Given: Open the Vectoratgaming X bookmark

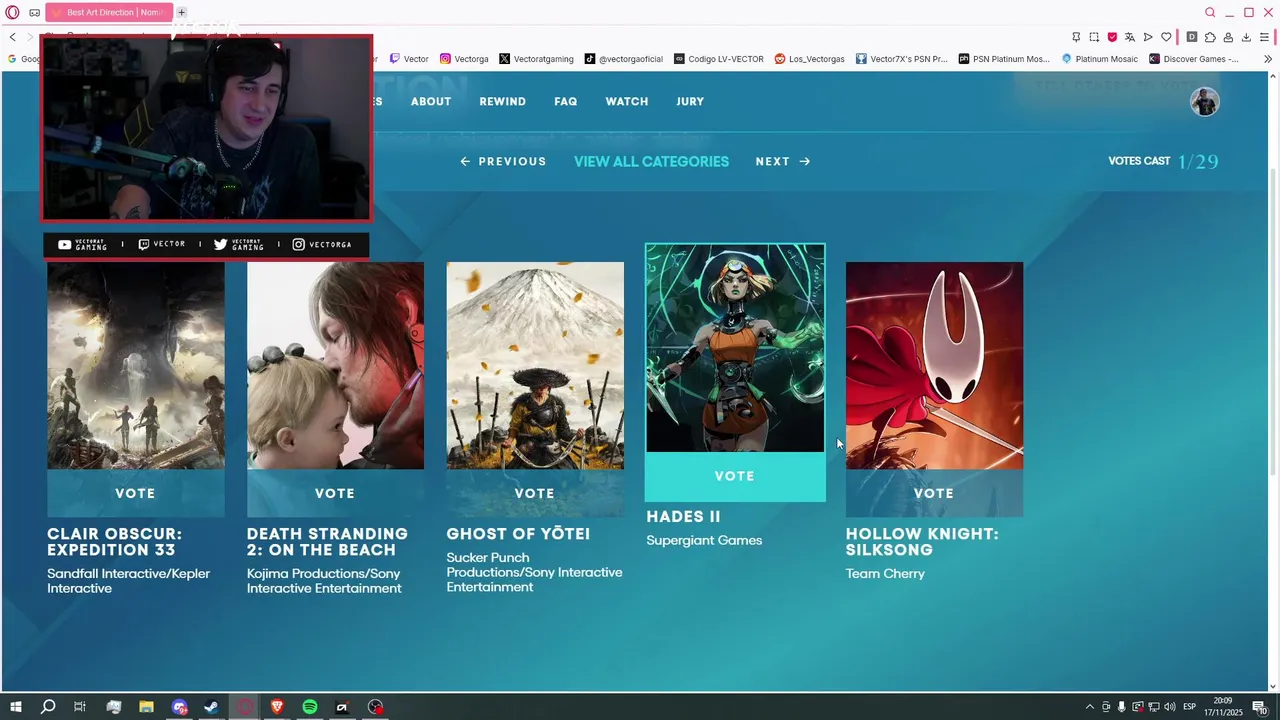Looking at the screenshot, I should [x=537, y=59].
